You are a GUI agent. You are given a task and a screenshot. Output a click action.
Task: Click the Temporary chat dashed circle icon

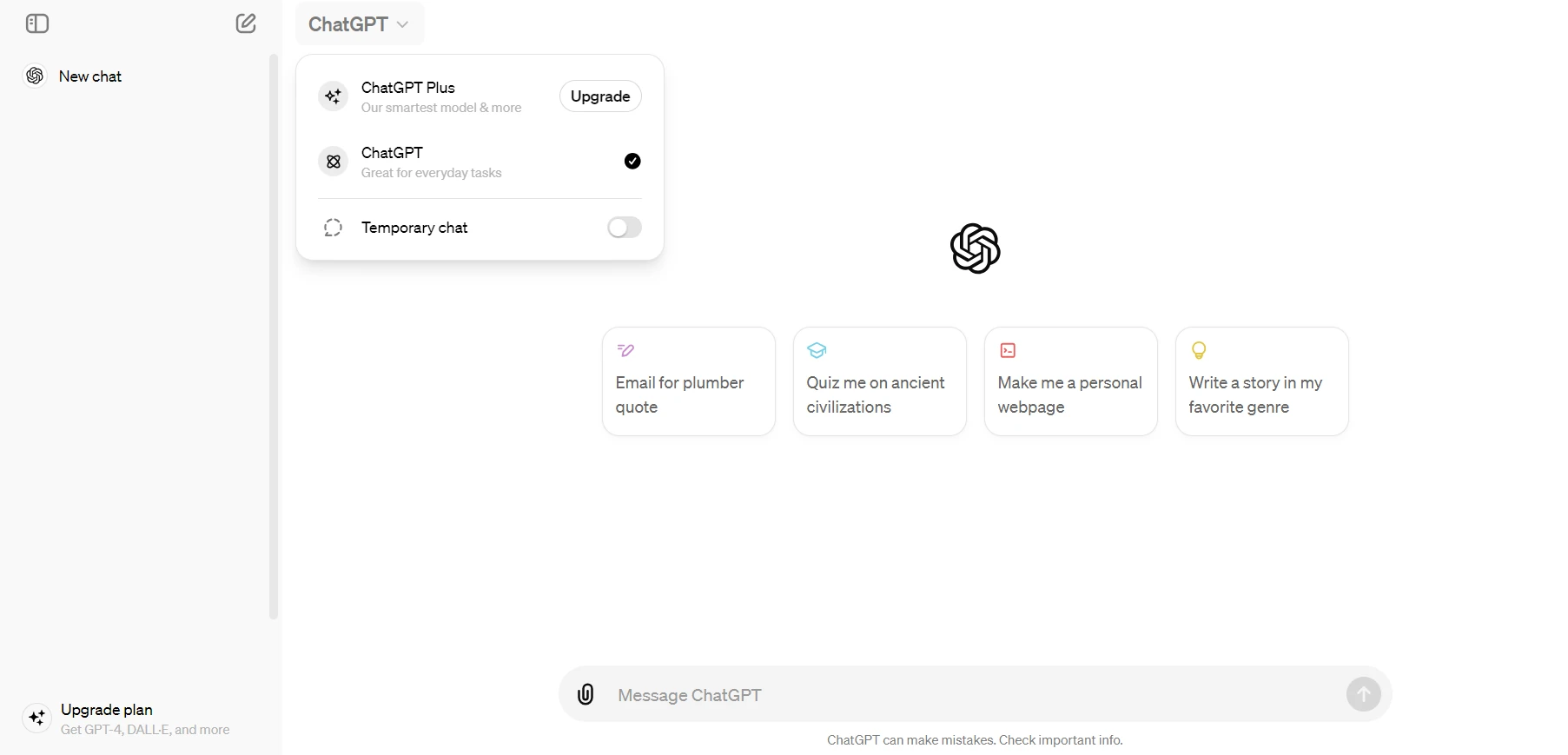(x=333, y=228)
